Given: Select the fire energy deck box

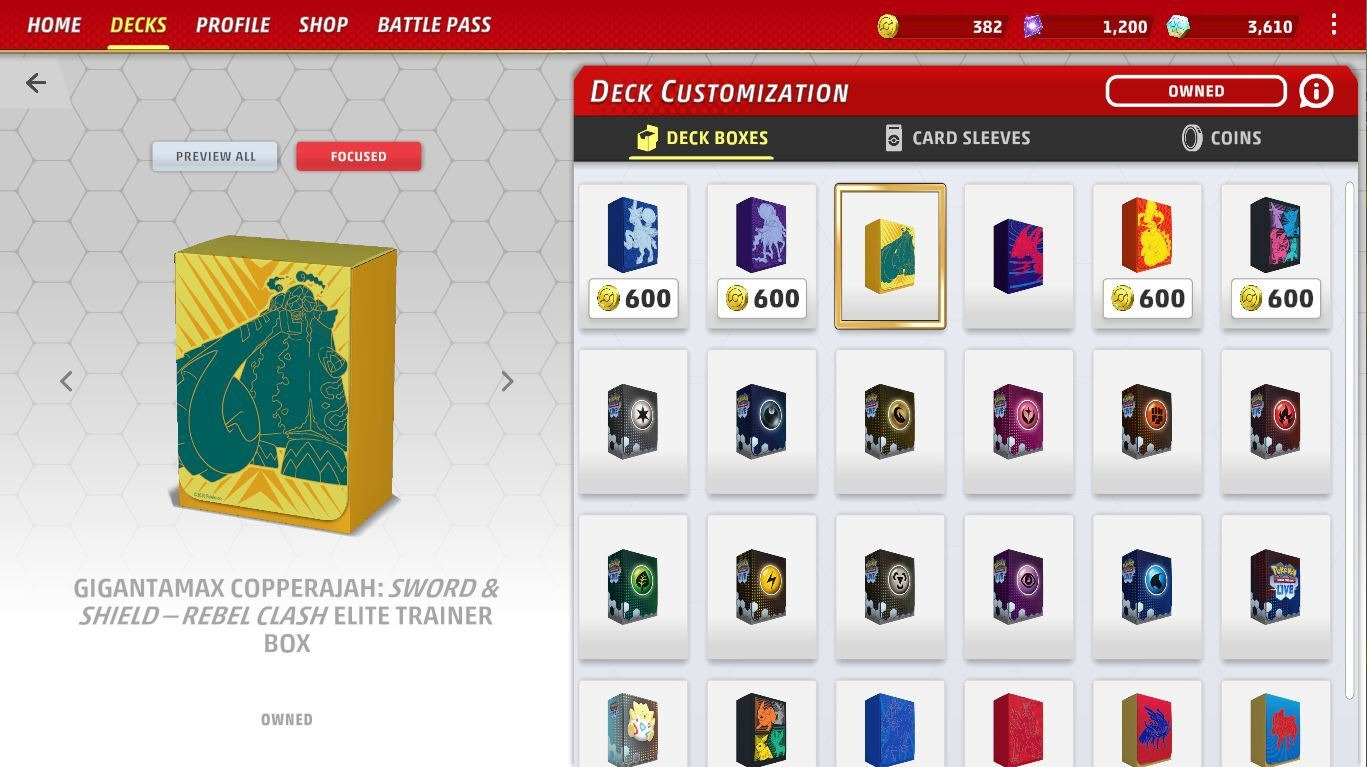Looking at the screenshot, I should [1276, 421].
